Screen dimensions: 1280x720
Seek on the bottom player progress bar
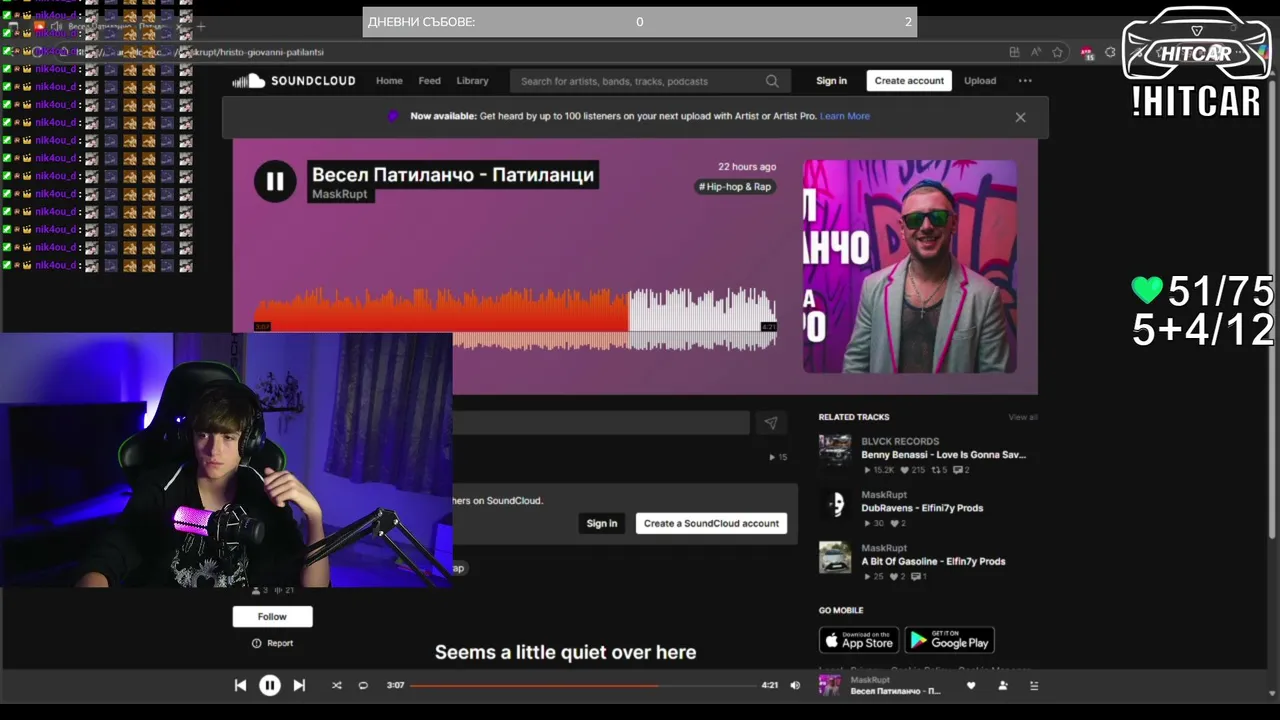click(x=583, y=685)
